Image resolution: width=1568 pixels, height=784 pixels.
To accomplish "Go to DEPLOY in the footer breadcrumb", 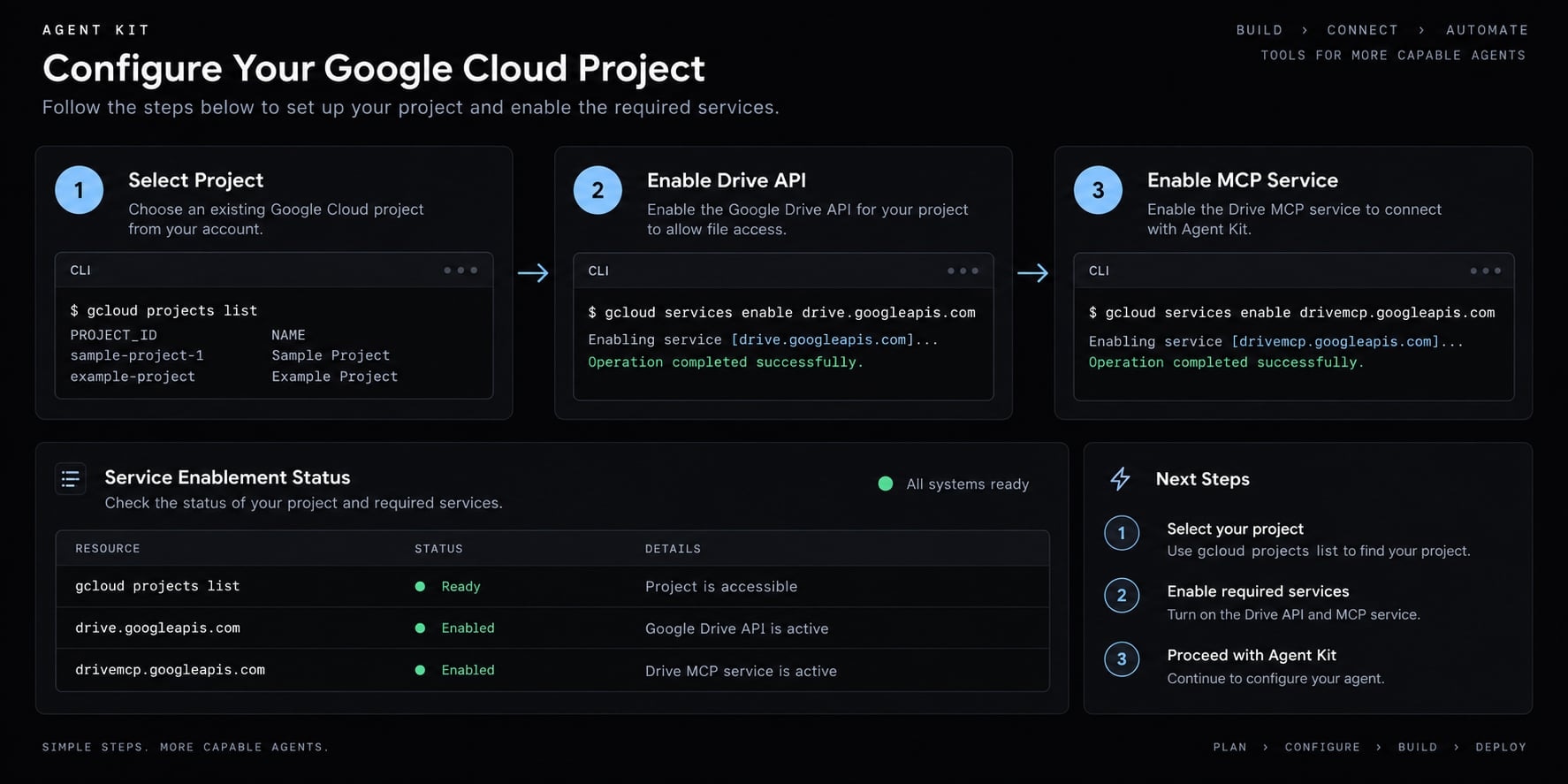I will 1501,747.
